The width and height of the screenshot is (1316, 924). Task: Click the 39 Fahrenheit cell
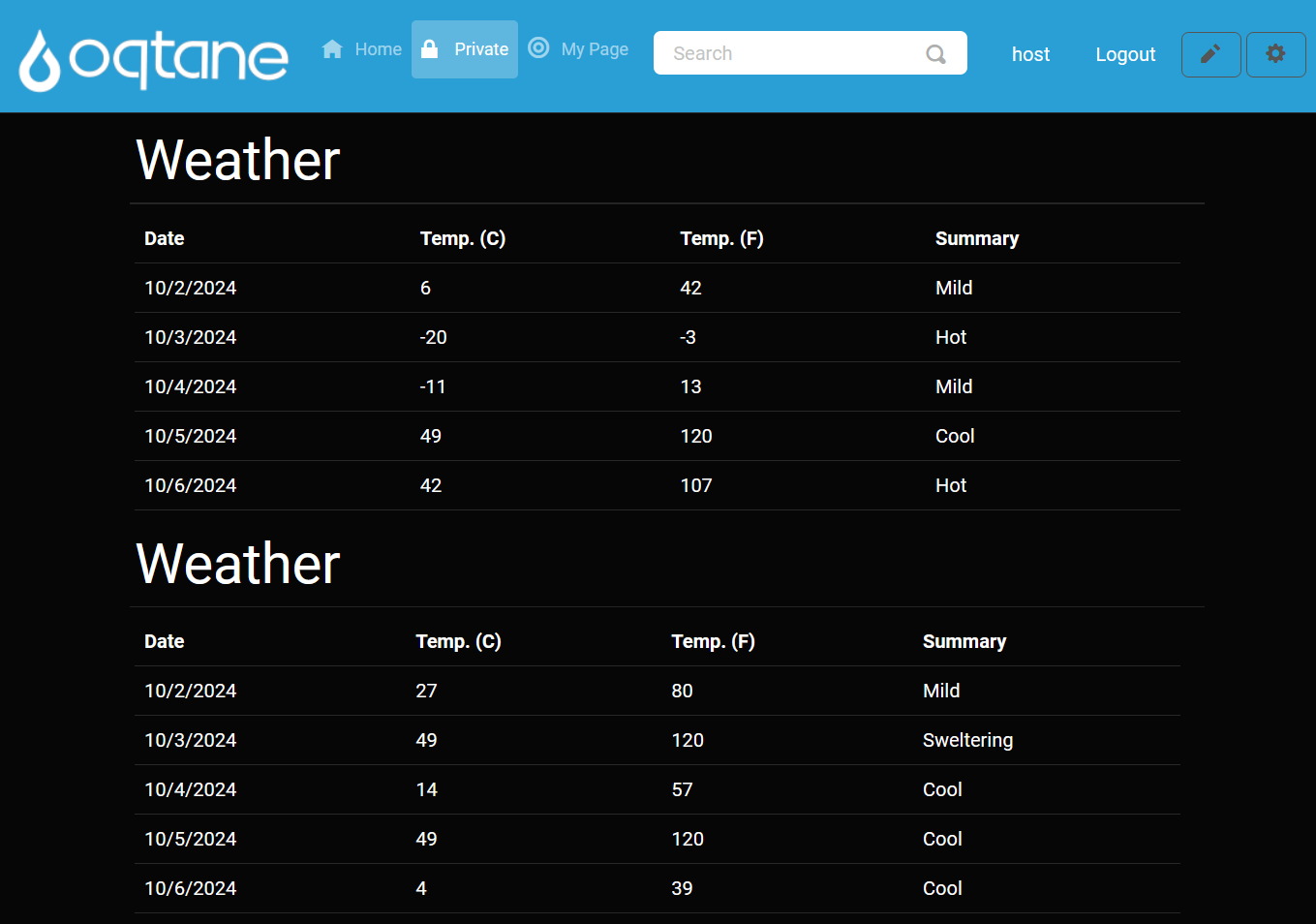pos(682,888)
